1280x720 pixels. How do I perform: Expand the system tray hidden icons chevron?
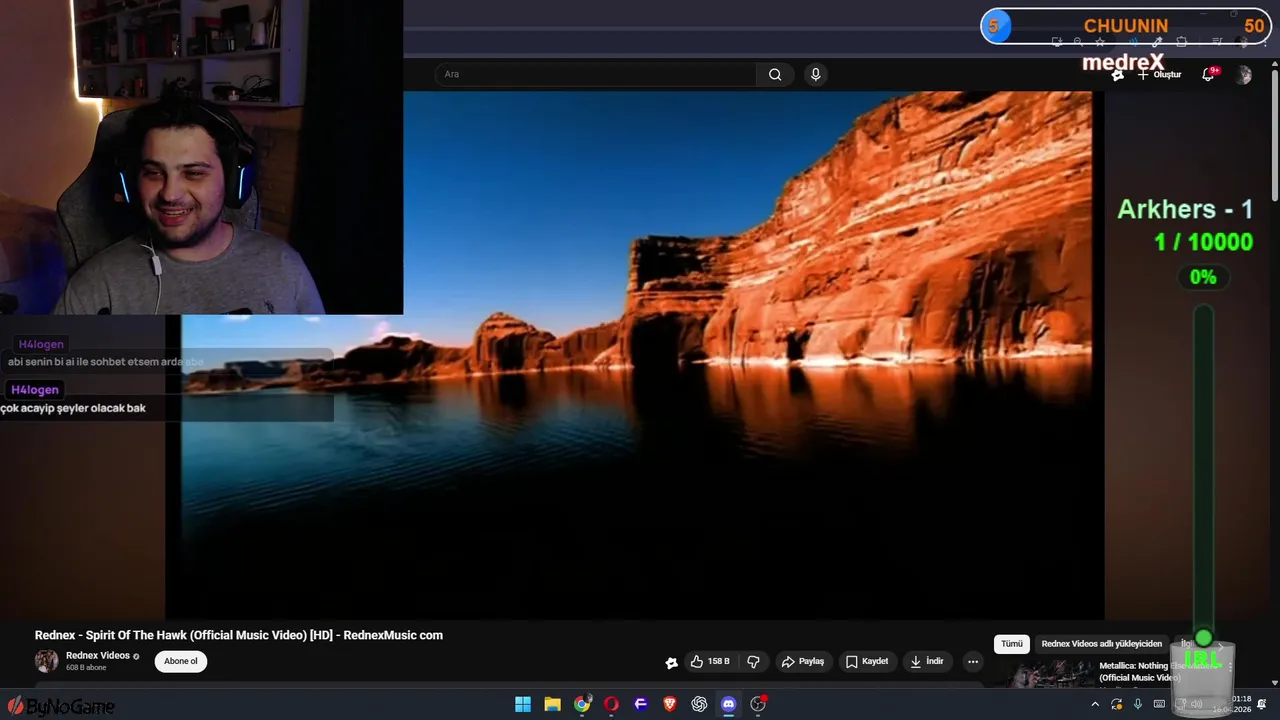1095,704
